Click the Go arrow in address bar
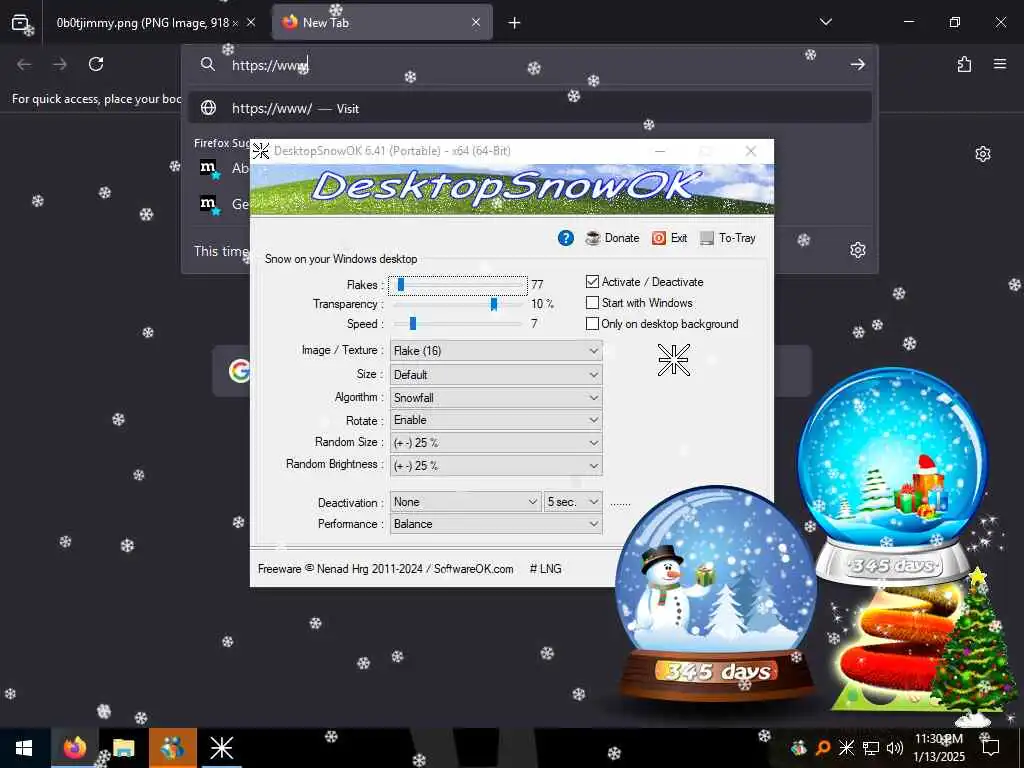 click(857, 64)
